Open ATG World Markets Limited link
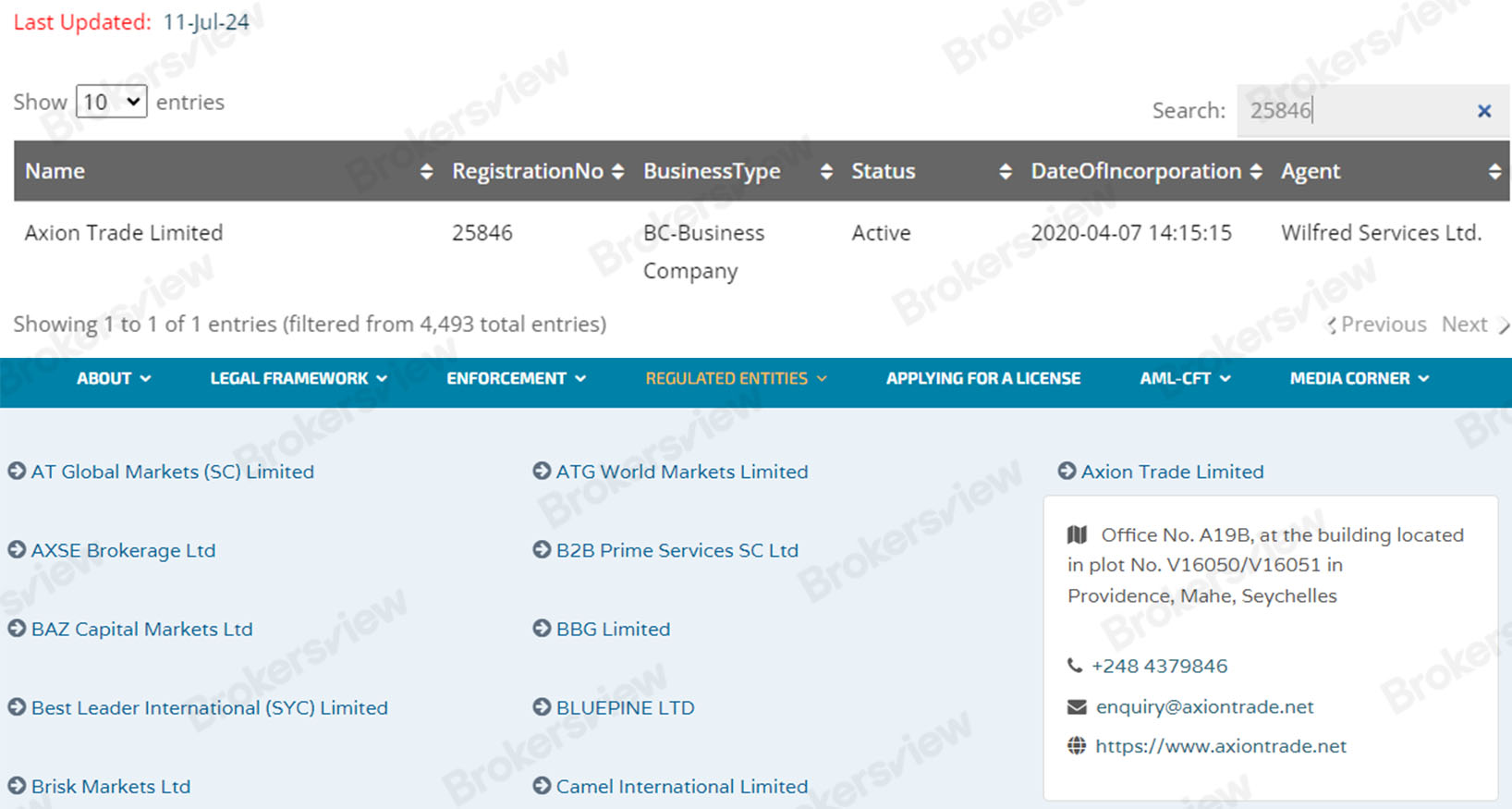The width and height of the screenshot is (1512, 809). coord(682,472)
